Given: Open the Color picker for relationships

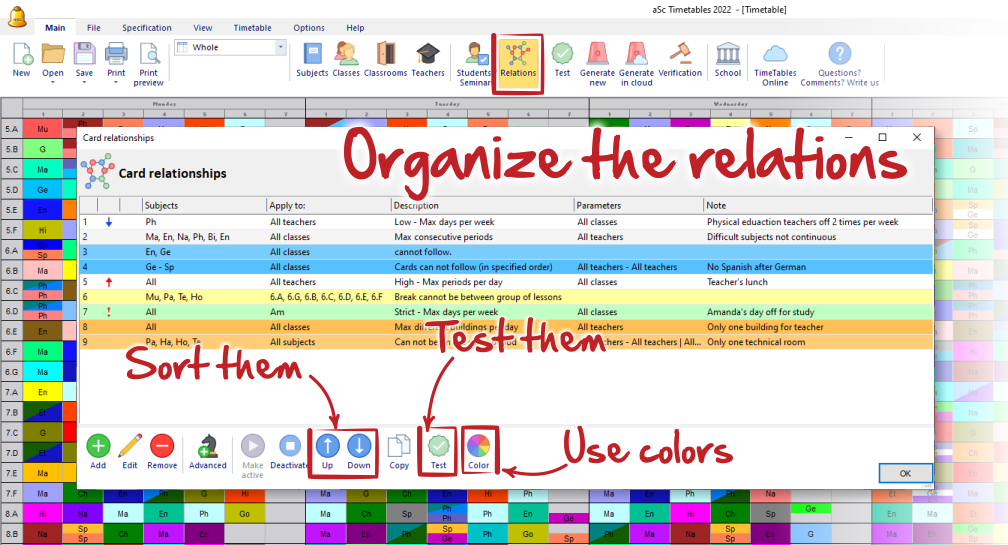Looking at the screenshot, I should click(478, 452).
